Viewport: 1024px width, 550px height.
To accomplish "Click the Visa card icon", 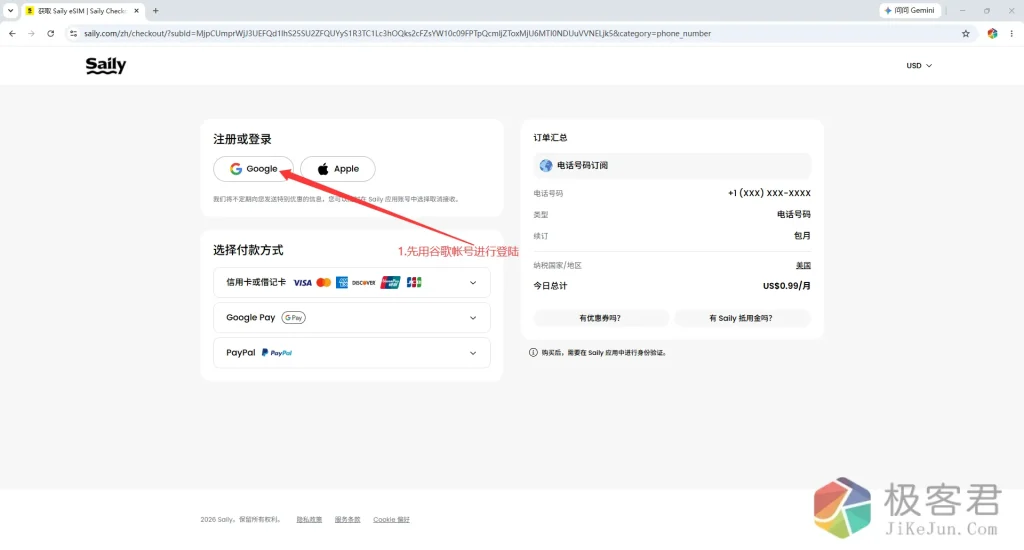I will tap(302, 283).
